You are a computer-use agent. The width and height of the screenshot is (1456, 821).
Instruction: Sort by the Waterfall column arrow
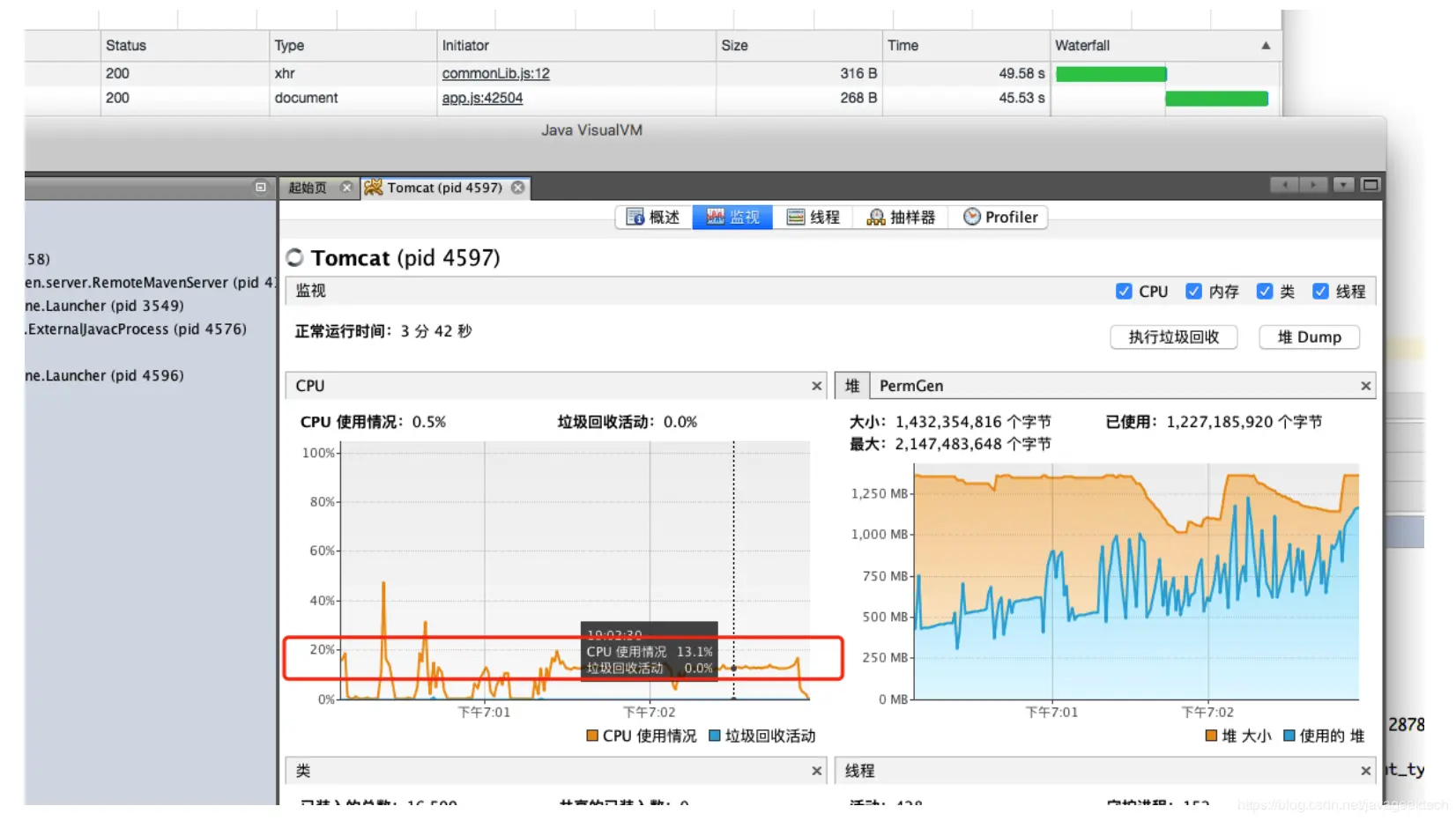coord(1266,46)
